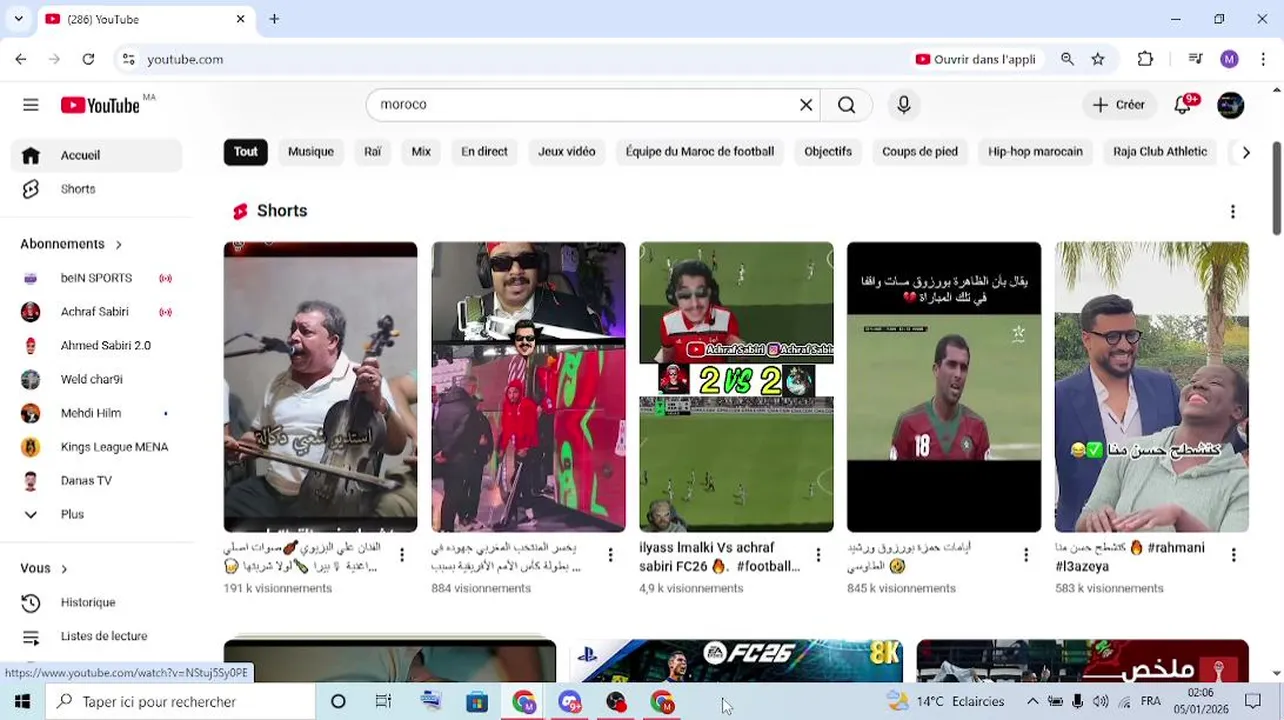The image size is (1284, 720).
Task: Open Ahmed Sabiri 2.0 channel
Action: pos(96,345)
